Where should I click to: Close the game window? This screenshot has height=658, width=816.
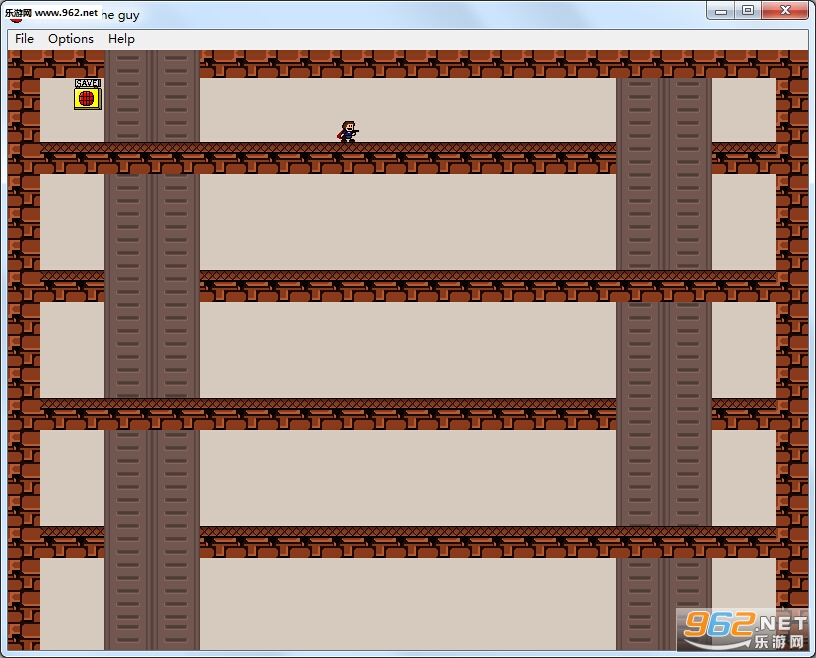(785, 11)
